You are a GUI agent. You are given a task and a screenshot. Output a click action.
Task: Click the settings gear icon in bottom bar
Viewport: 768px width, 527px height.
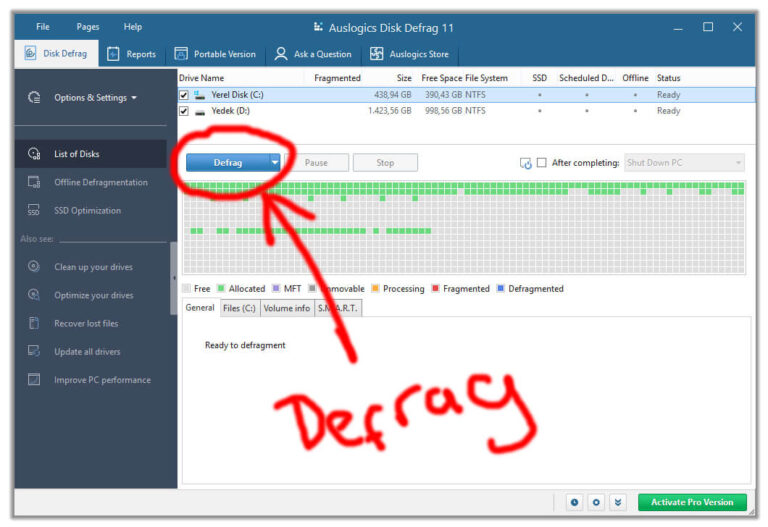pos(596,503)
